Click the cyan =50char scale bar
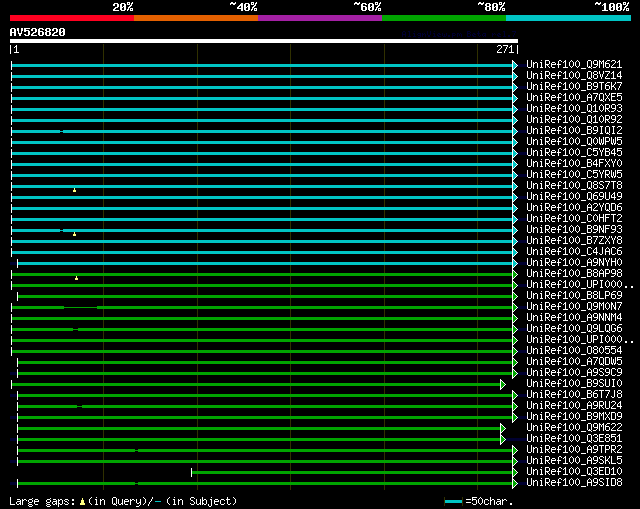Viewport: 640px width, 509px height. point(453,501)
